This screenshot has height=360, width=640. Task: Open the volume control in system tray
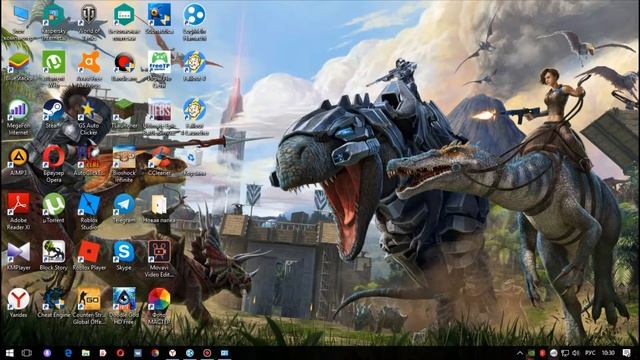(x=576, y=353)
